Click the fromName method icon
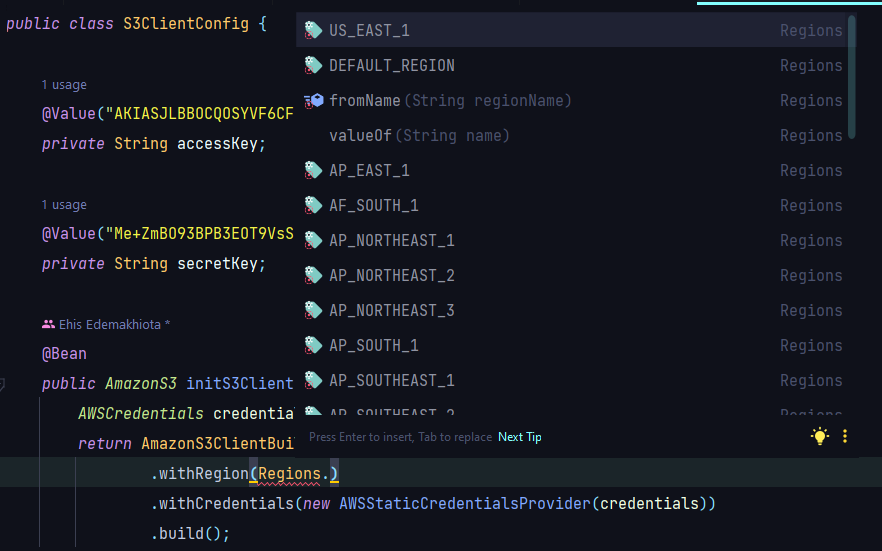The width and height of the screenshot is (882, 551). point(314,101)
